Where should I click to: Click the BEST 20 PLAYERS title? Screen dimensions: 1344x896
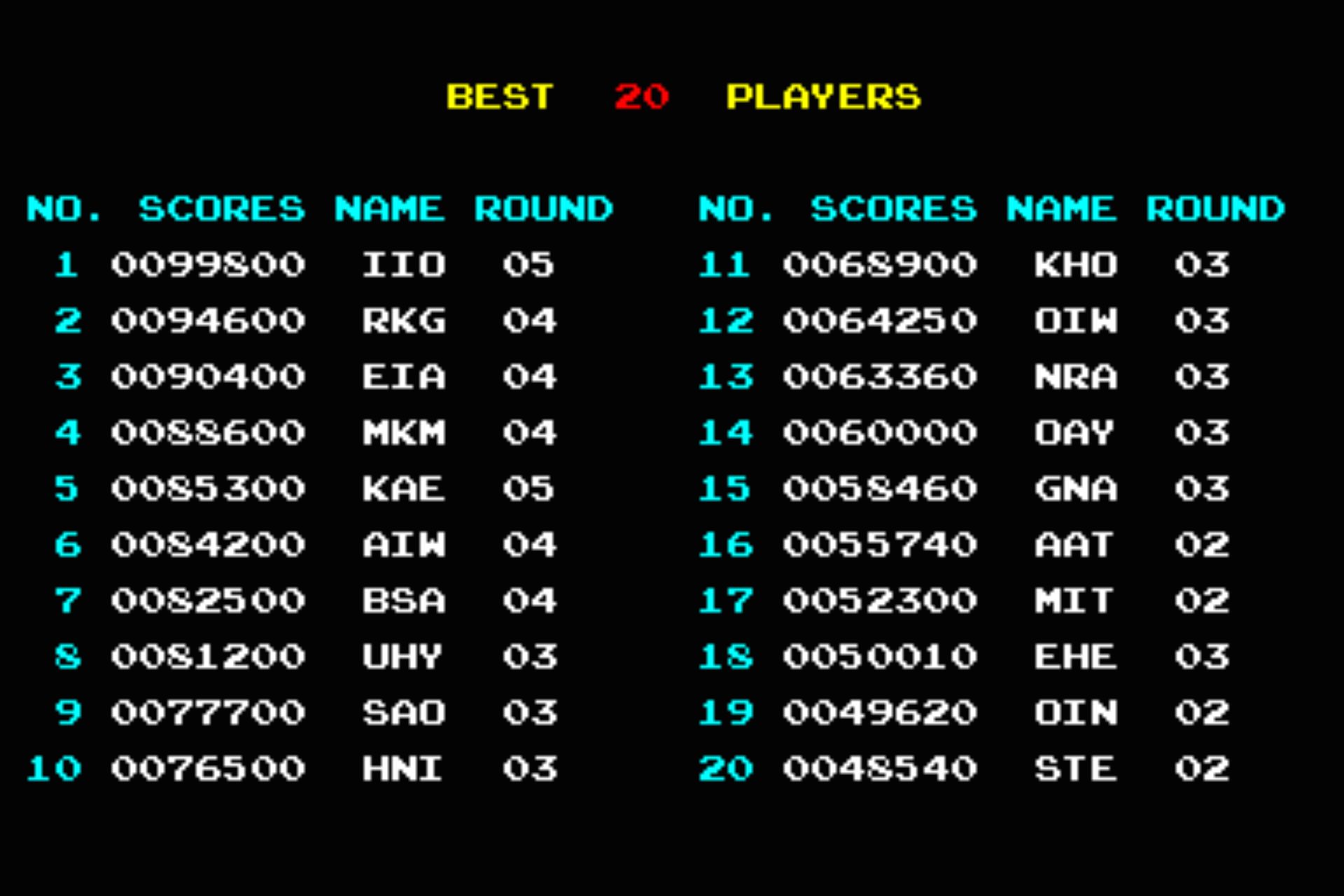683,97
